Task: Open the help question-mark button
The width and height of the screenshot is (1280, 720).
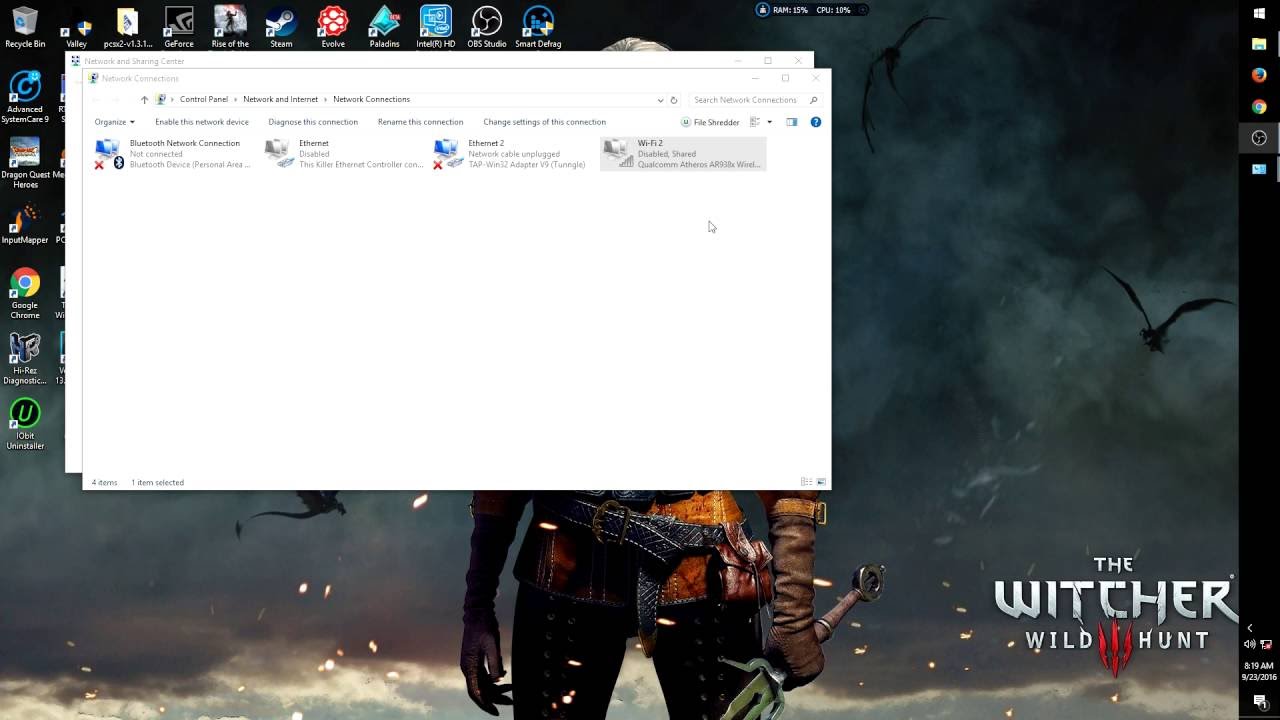Action: pos(816,122)
